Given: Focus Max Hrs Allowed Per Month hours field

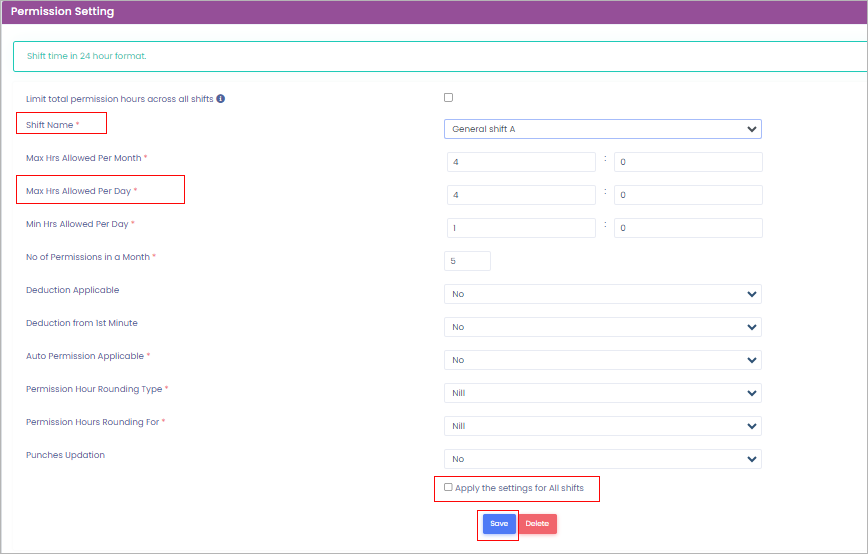Looking at the screenshot, I should [x=521, y=162].
